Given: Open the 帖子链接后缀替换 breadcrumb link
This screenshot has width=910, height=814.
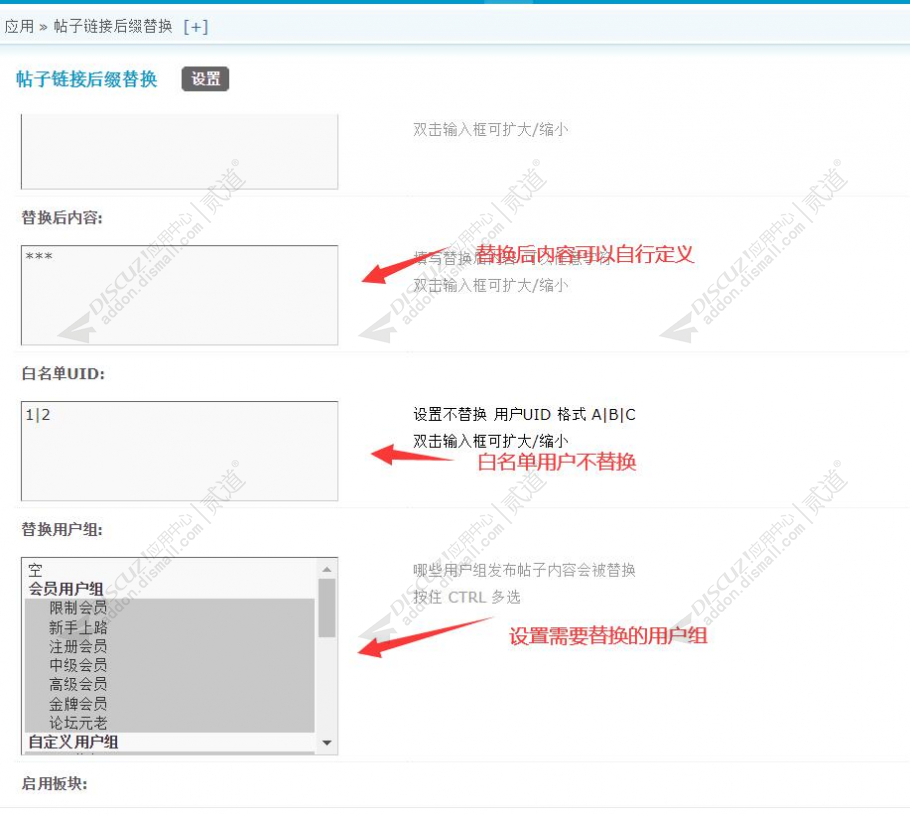Looking at the screenshot, I should (x=113, y=27).
